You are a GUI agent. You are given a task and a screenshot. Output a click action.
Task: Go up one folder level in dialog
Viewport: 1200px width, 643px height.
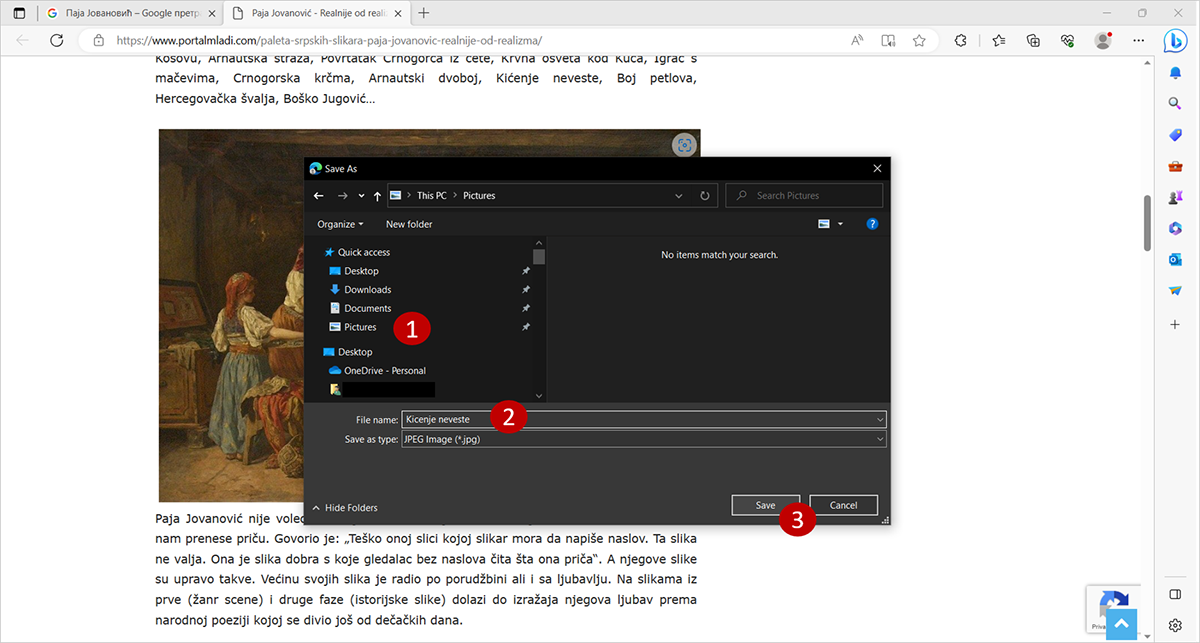377,196
